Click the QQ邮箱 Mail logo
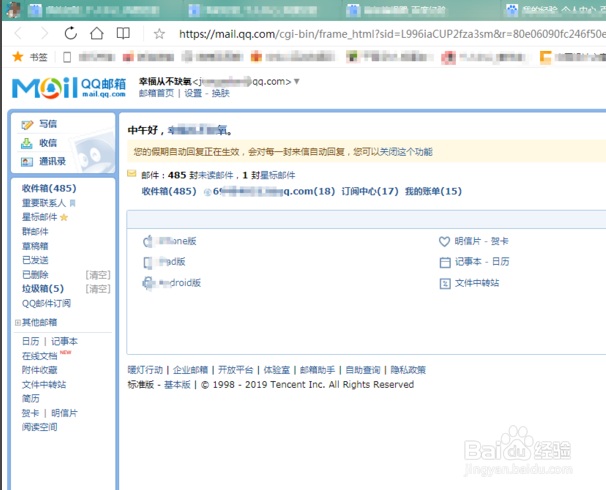606x490 pixels. pyautogui.click(x=69, y=88)
